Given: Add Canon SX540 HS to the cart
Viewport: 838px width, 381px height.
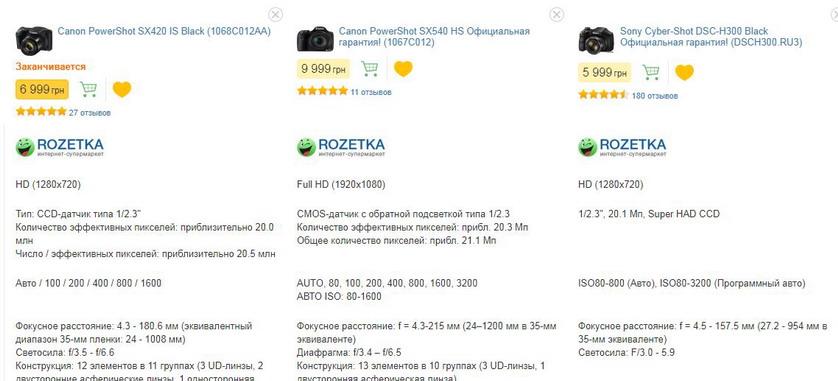Looking at the screenshot, I should point(369,68).
